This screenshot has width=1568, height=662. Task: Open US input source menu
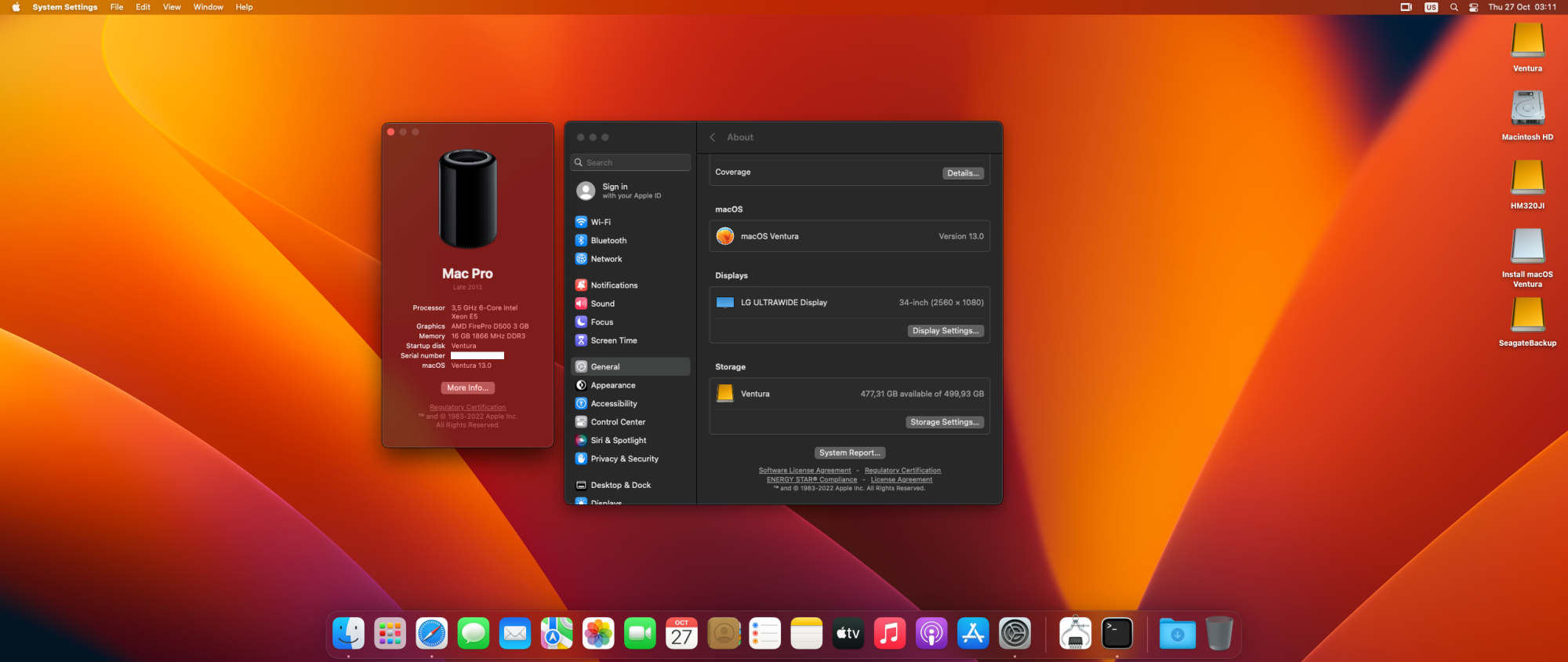[x=1431, y=7]
